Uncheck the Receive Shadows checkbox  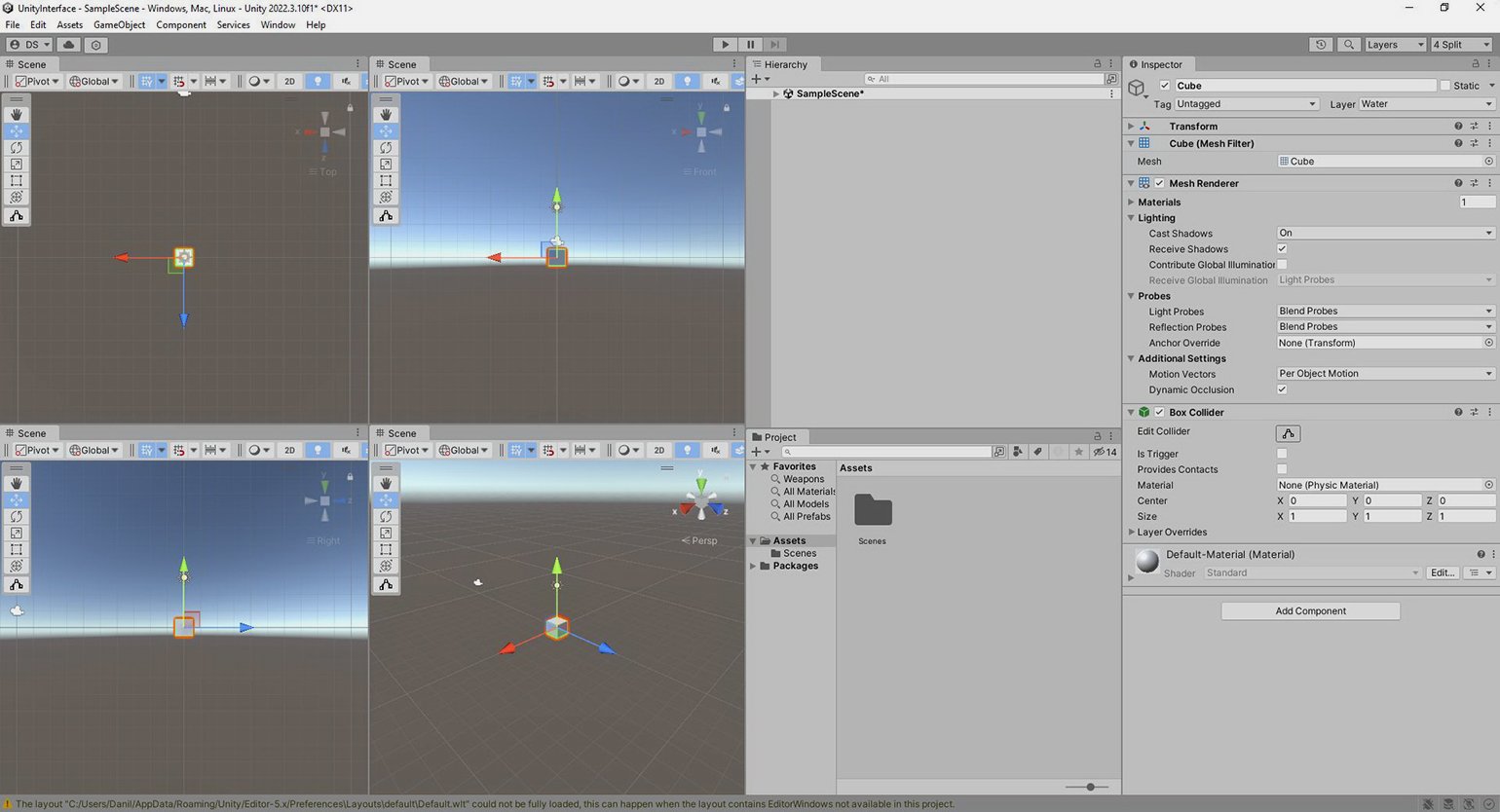click(1282, 249)
